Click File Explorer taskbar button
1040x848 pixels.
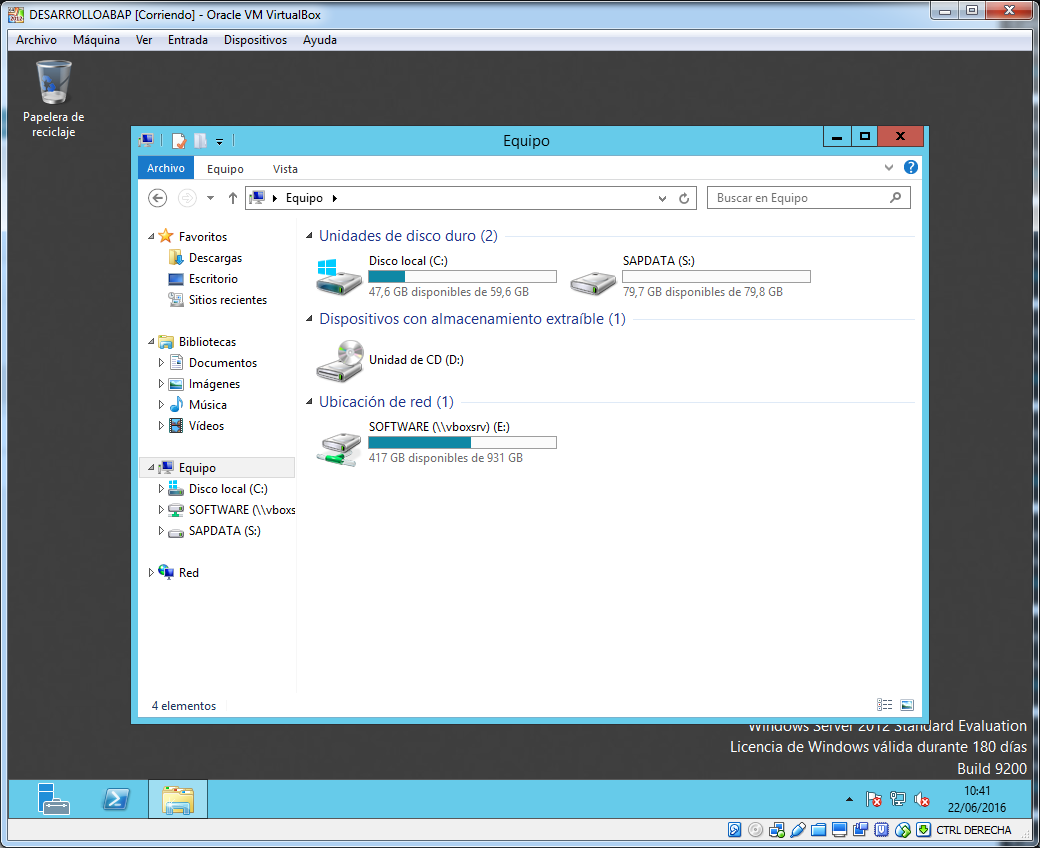click(178, 799)
